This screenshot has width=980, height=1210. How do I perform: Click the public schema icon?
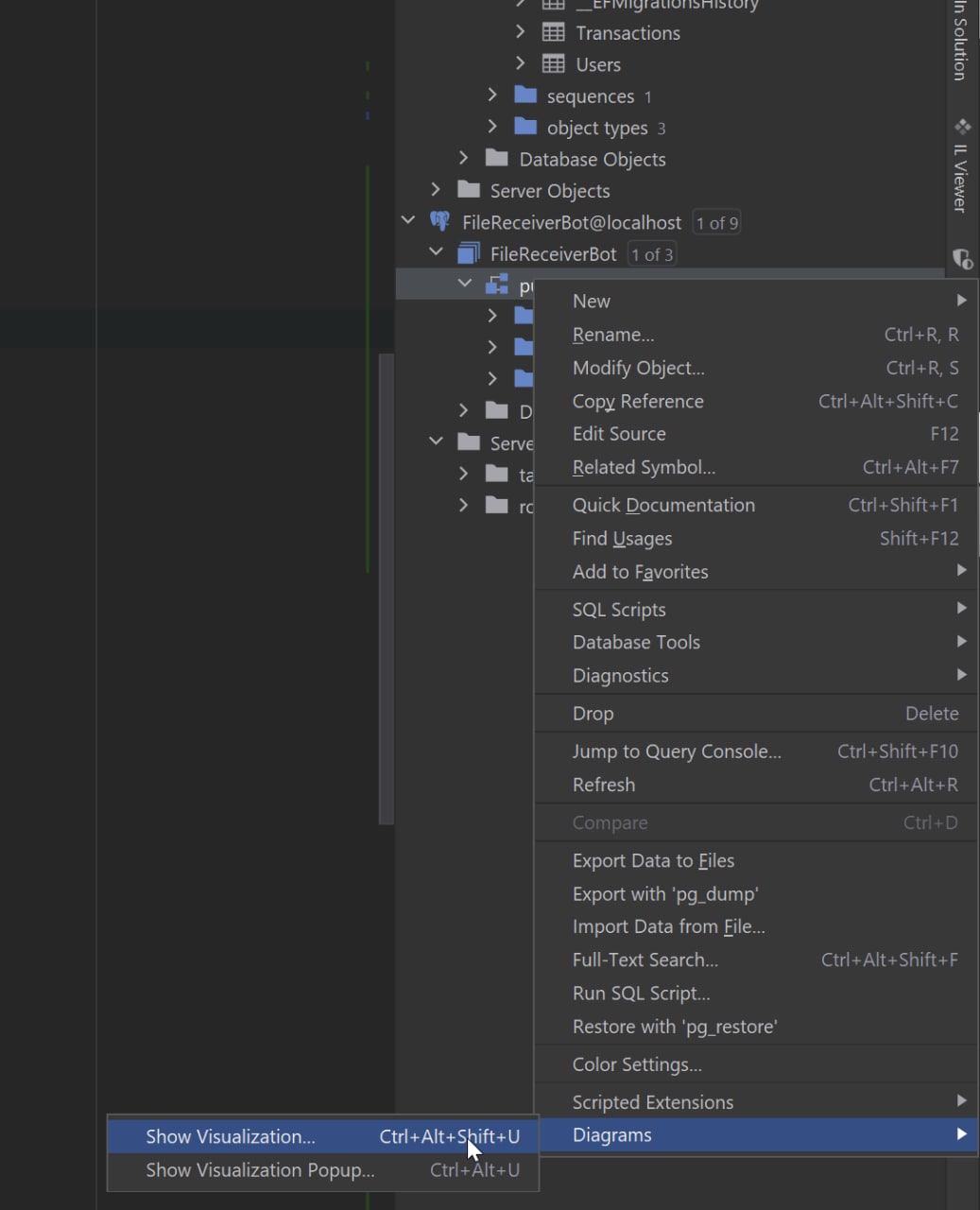point(497,285)
